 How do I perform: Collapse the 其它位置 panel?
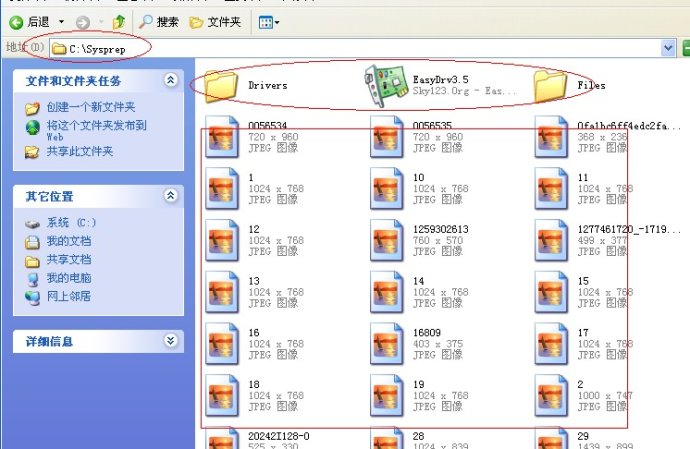click(171, 195)
